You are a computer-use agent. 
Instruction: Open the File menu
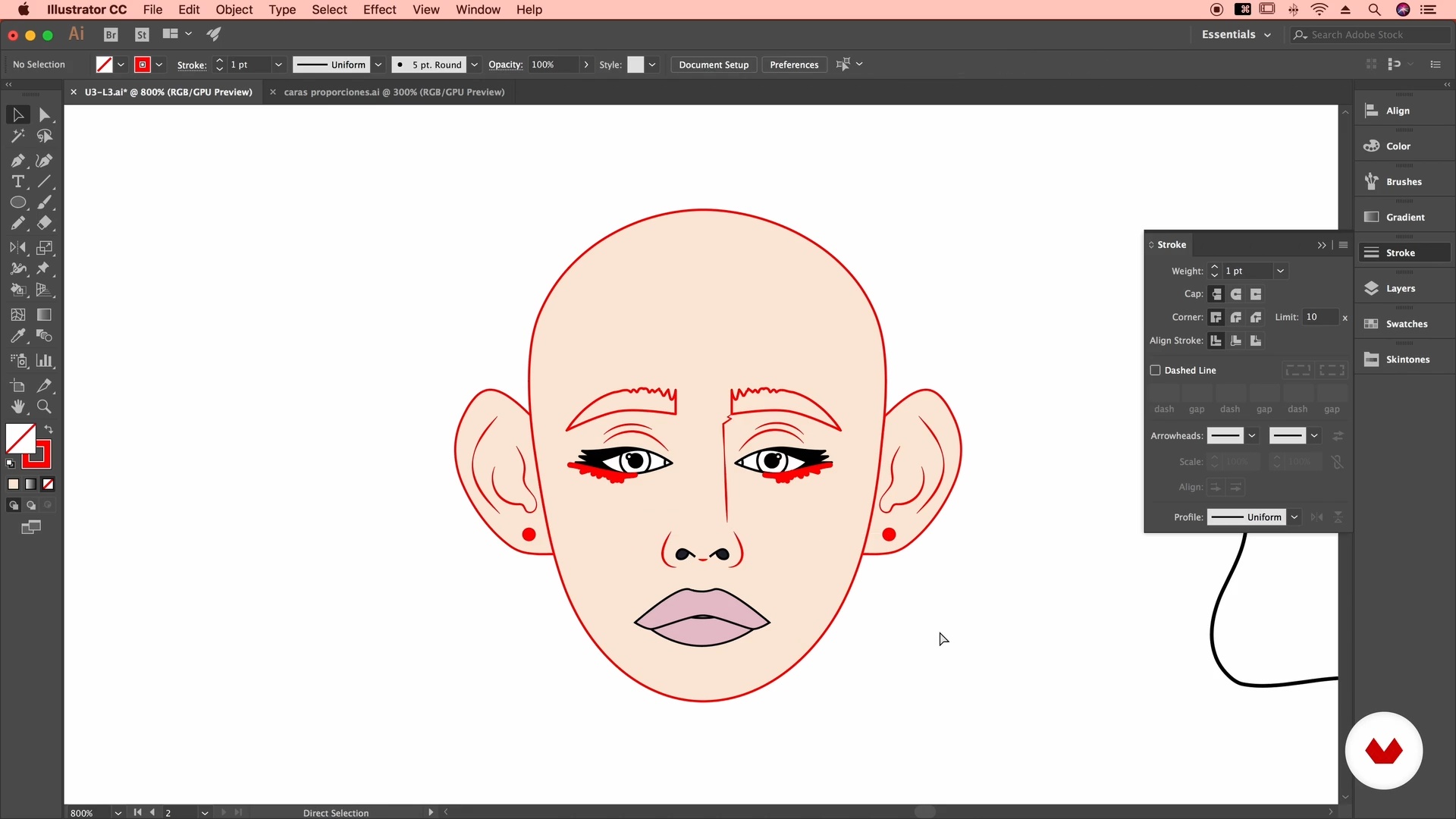tap(152, 10)
